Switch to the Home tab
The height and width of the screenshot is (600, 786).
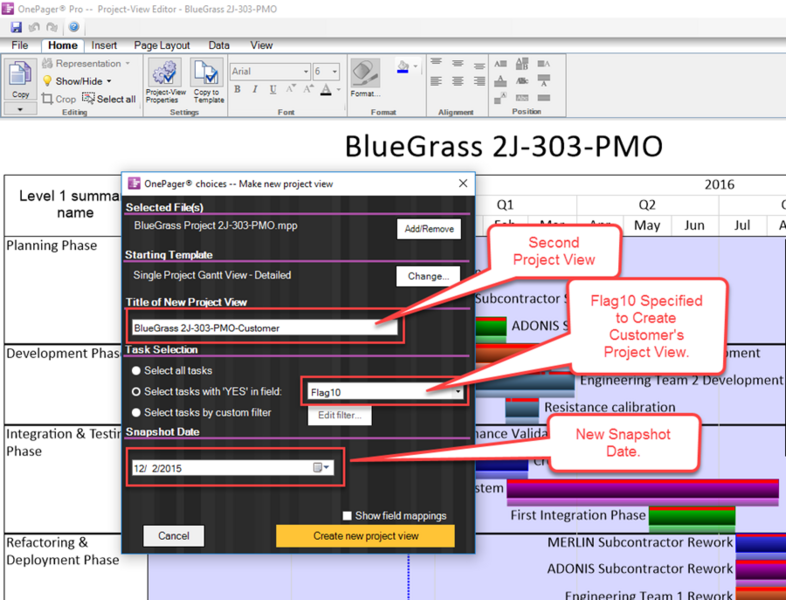[63, 45]
